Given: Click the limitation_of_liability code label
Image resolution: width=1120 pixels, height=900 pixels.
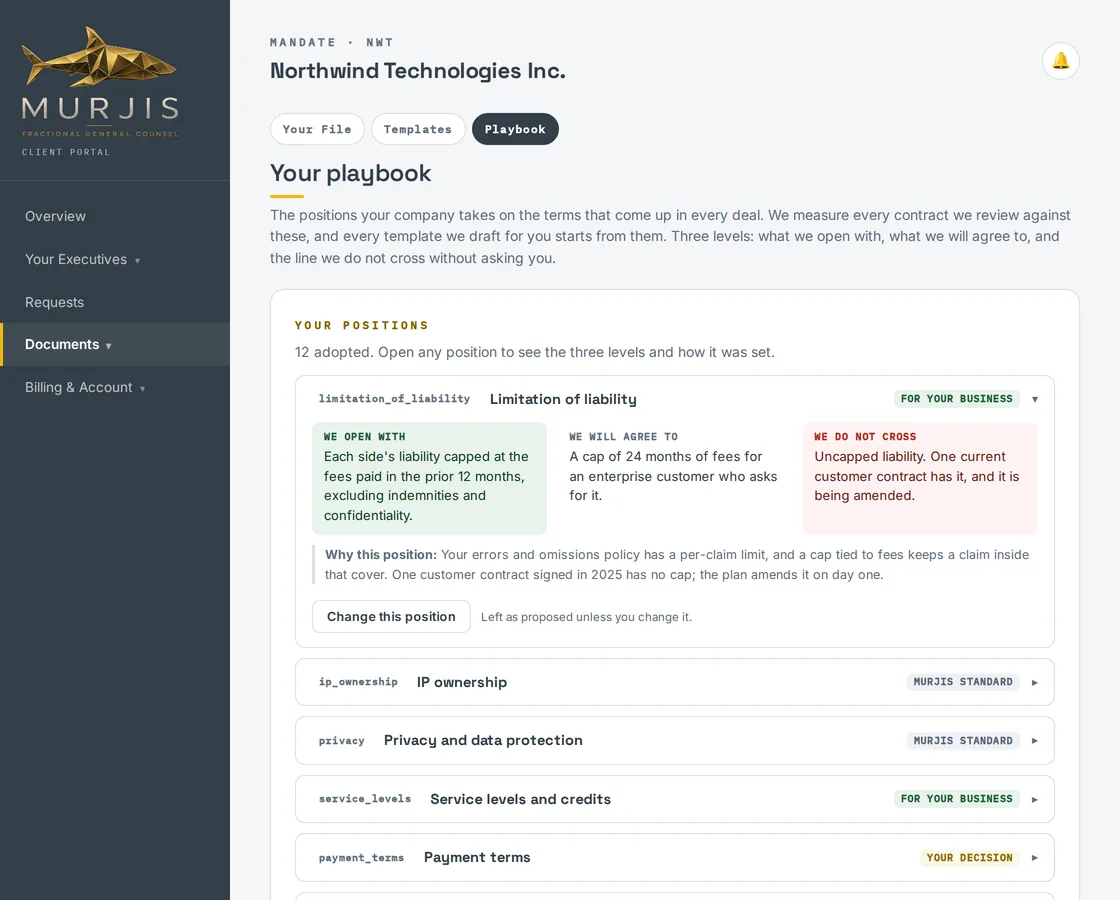Looking at the screenshot, I should tap(394, 399).
